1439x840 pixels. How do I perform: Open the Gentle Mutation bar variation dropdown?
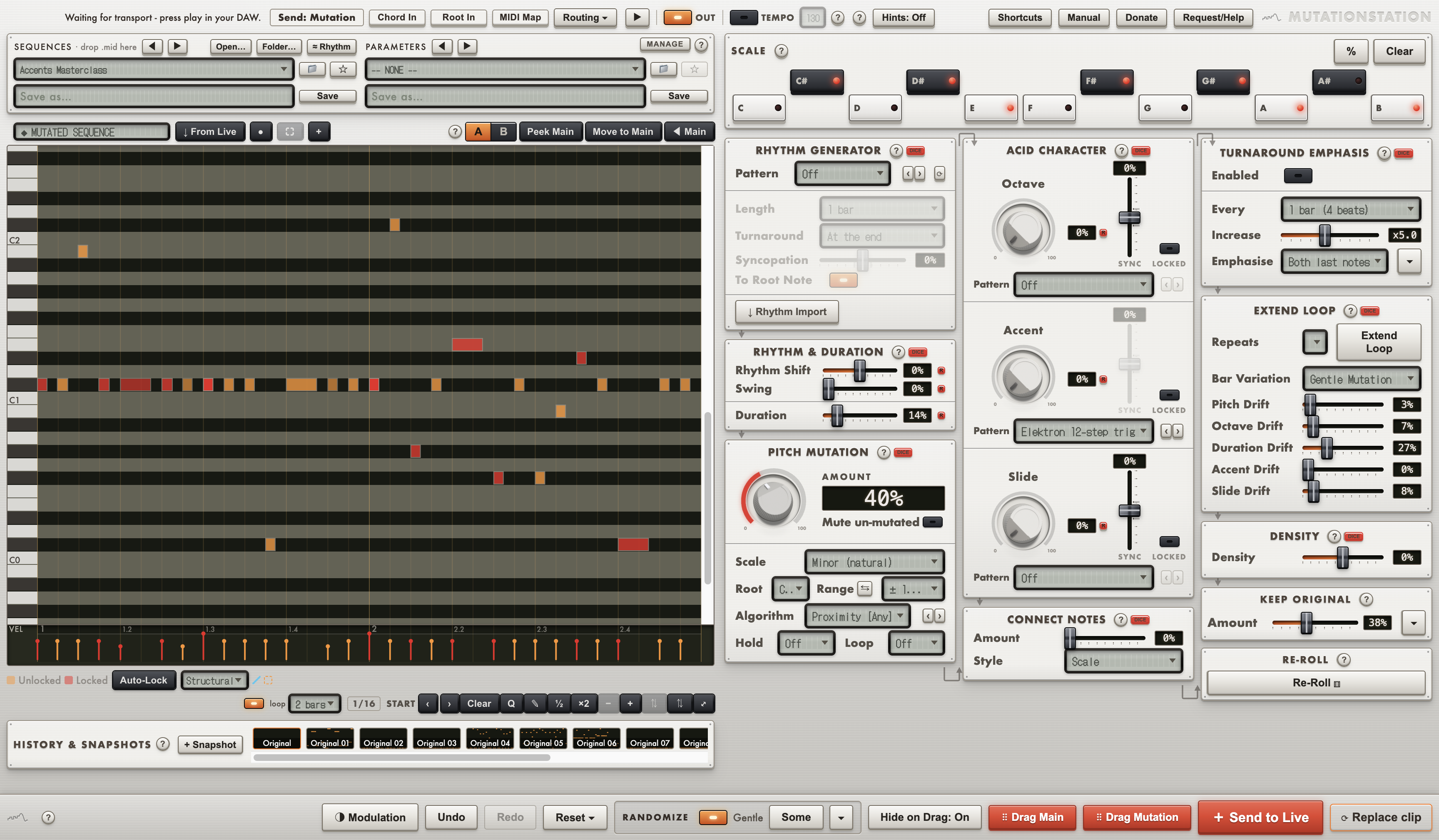tap(1361, 379)
